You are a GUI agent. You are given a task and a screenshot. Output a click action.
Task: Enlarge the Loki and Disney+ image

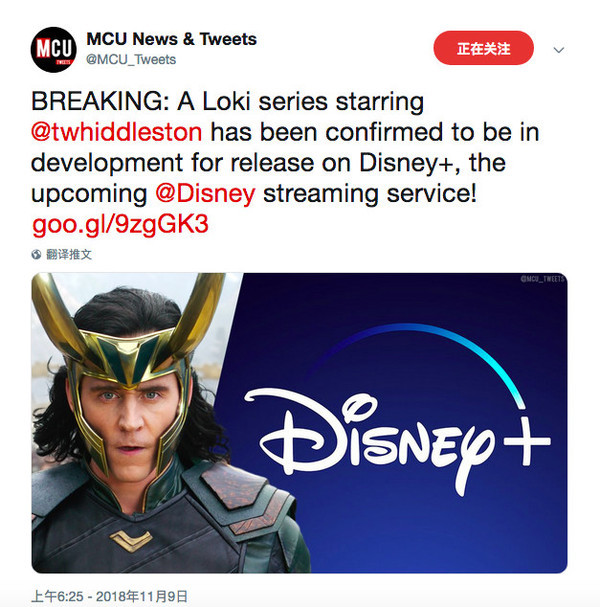299,423
